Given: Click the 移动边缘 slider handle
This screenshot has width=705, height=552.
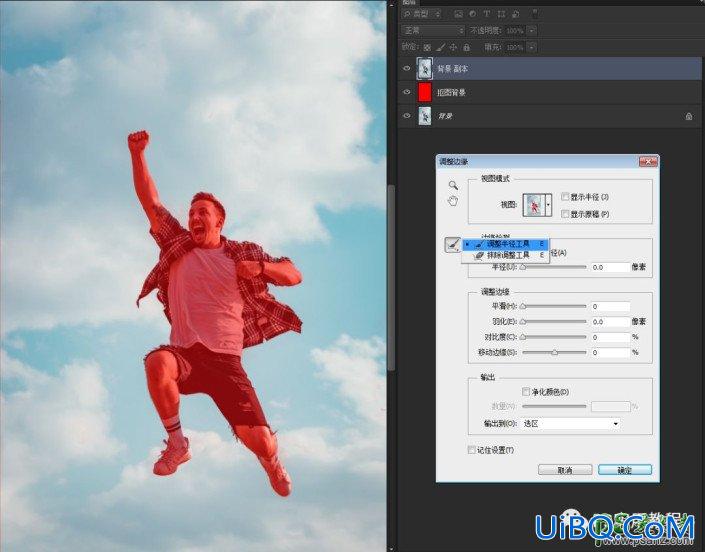Looking at the screenshot, I should click(555, 353).
